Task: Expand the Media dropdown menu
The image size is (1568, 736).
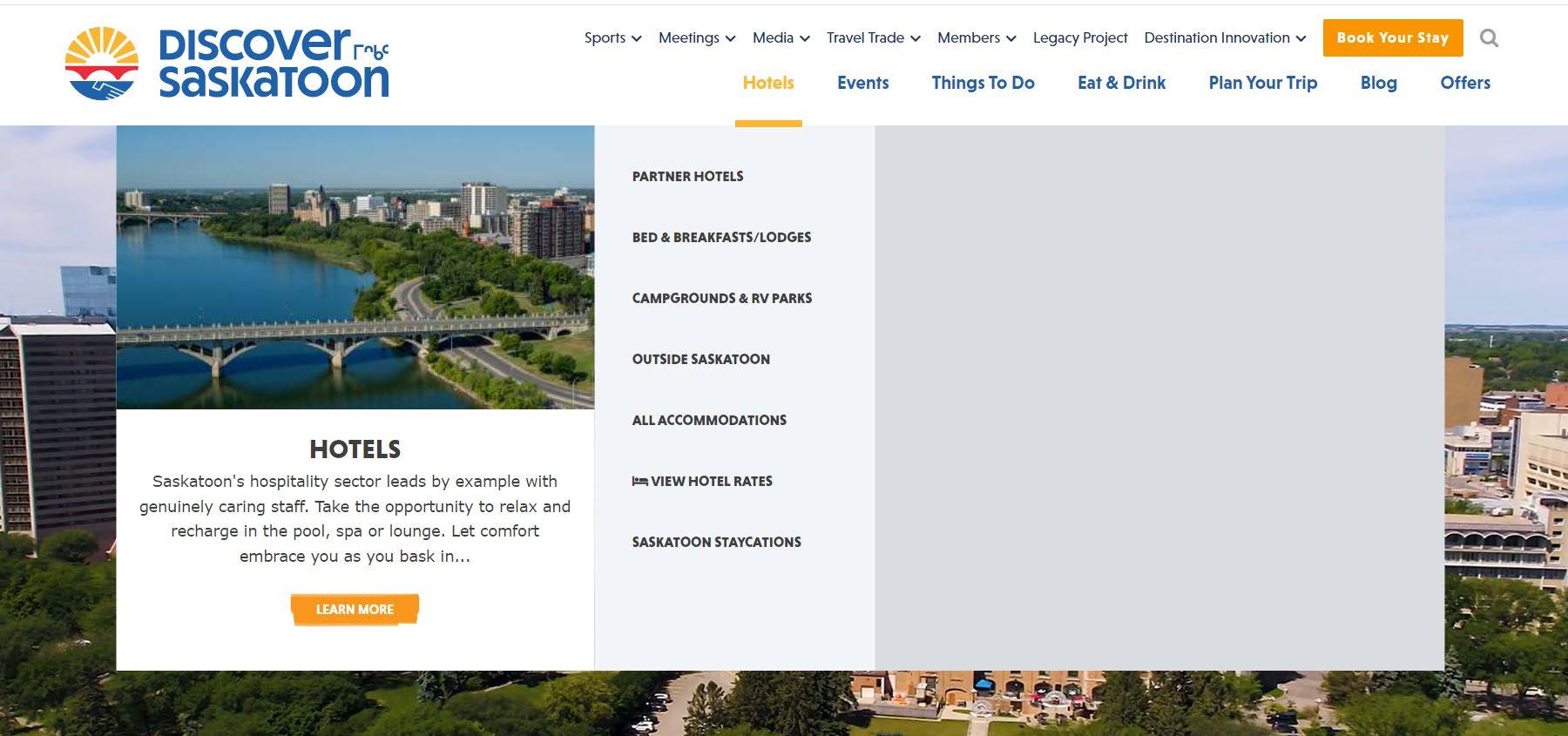Action: (x=781, y=37)
